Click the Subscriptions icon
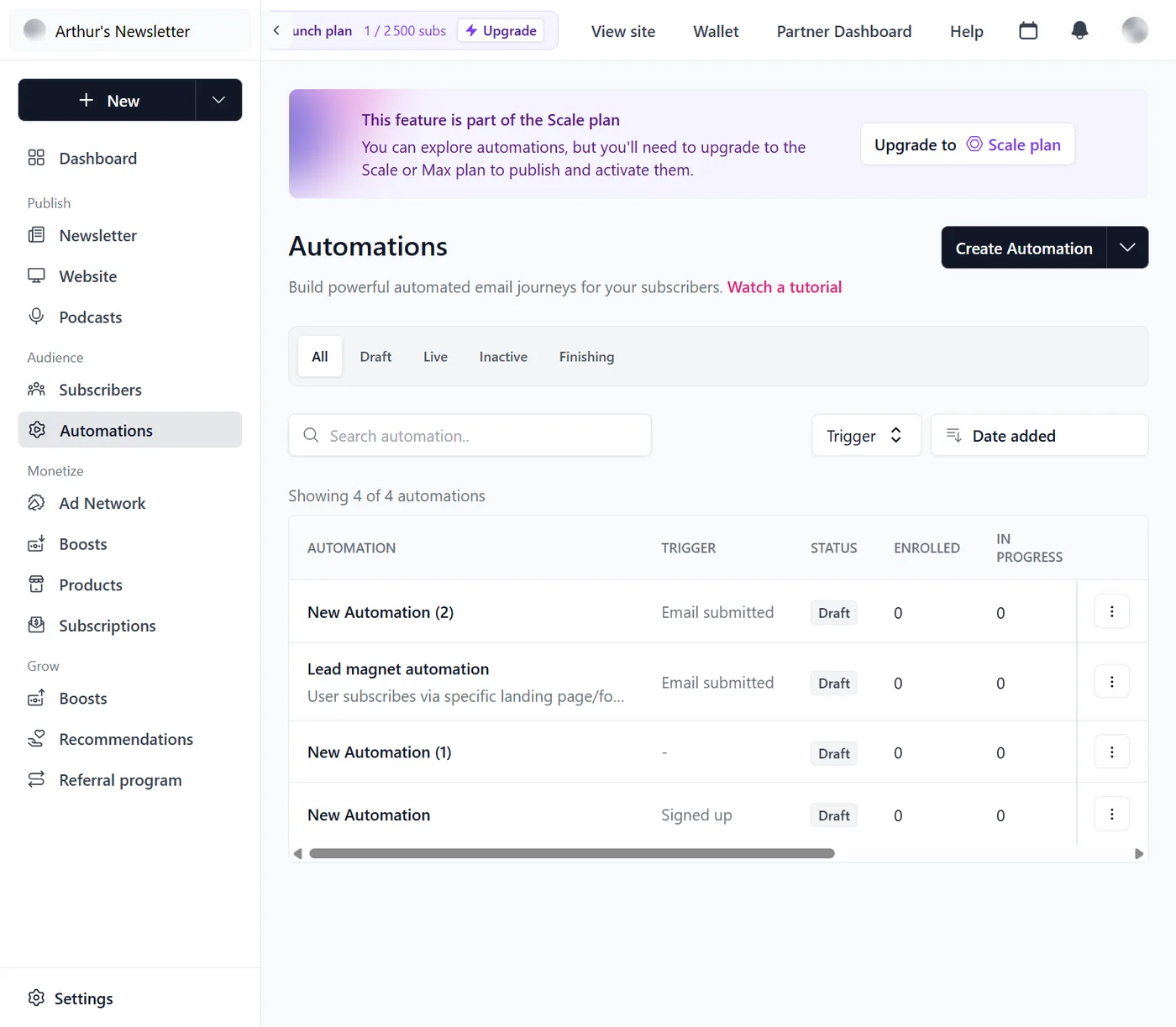 36,626
